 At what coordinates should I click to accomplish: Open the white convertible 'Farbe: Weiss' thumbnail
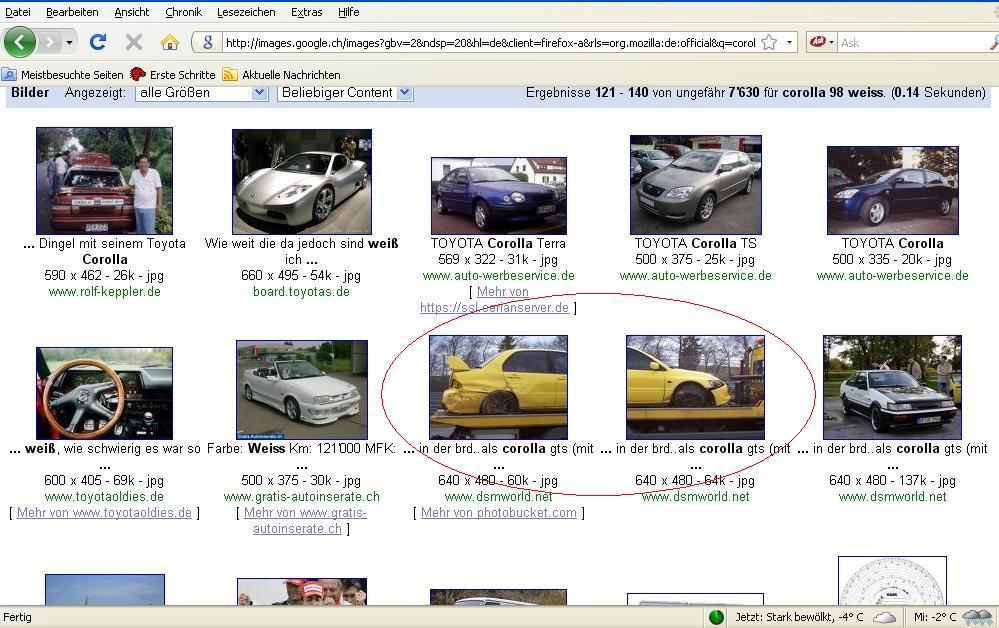click(301, 389)
